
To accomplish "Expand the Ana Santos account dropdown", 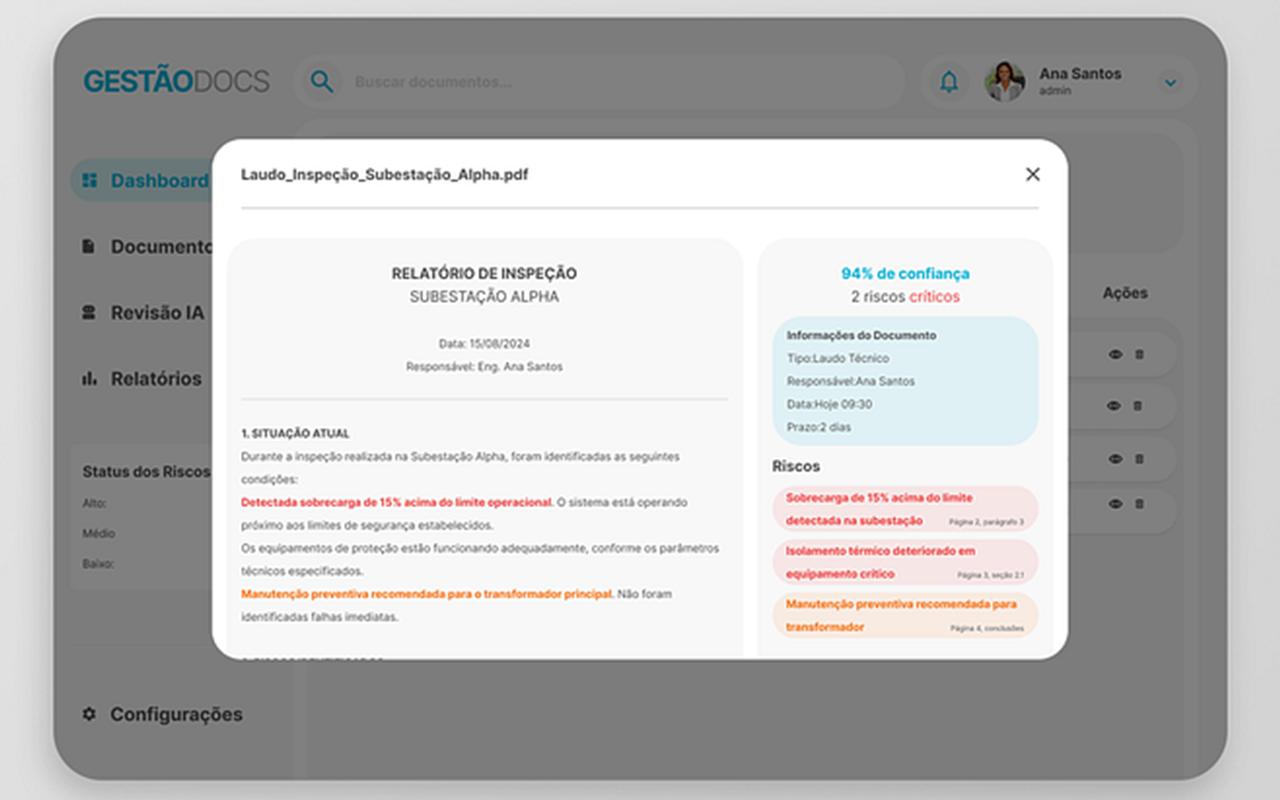I will tap(1170, 83).
